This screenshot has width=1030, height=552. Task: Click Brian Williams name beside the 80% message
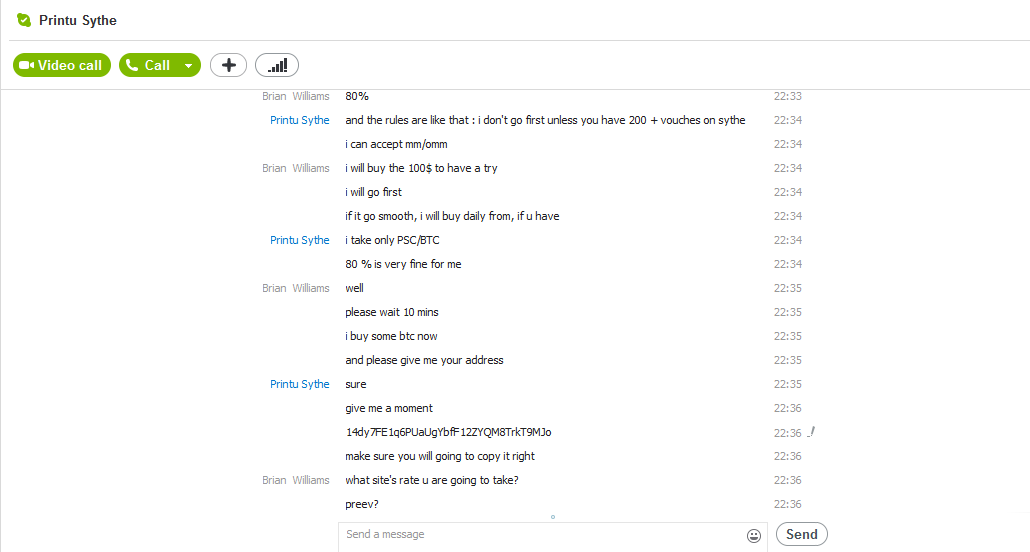click(296, 96)
